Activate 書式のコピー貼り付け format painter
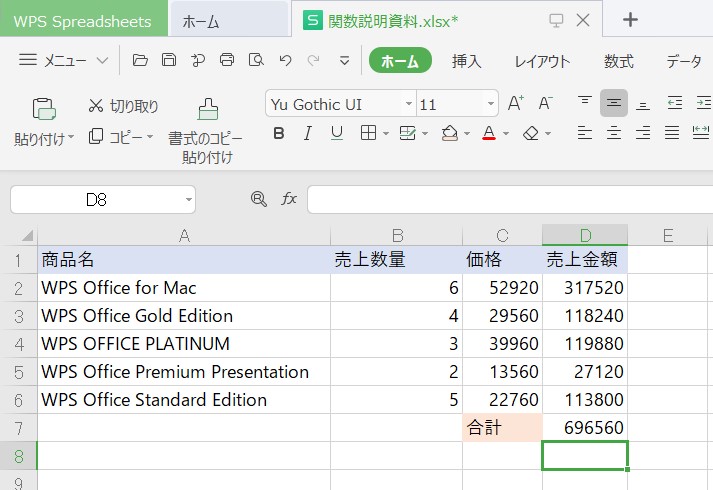The width and height of the screenshot is (713, 490). 207,131
